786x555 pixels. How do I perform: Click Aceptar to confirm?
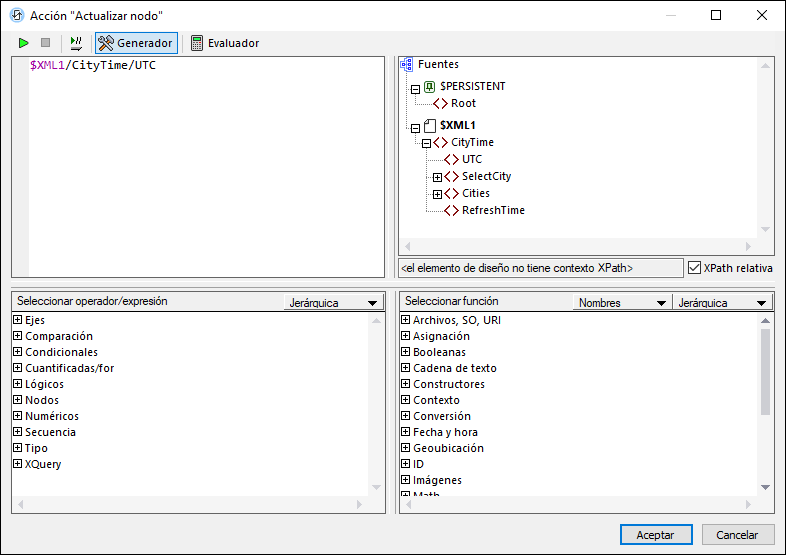[655, 535]
